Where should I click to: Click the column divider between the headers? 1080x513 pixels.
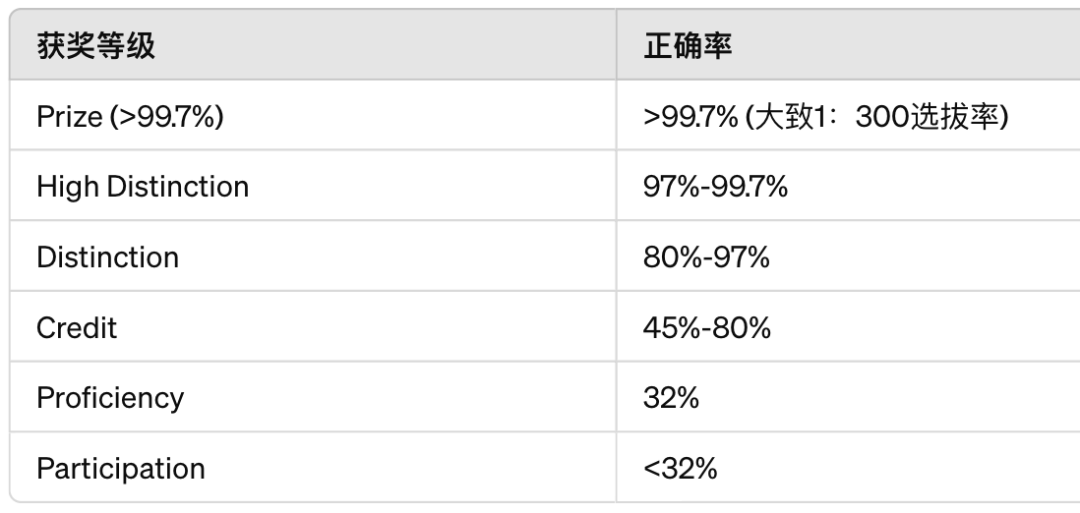pyautogui.click(x=616, y=46)
